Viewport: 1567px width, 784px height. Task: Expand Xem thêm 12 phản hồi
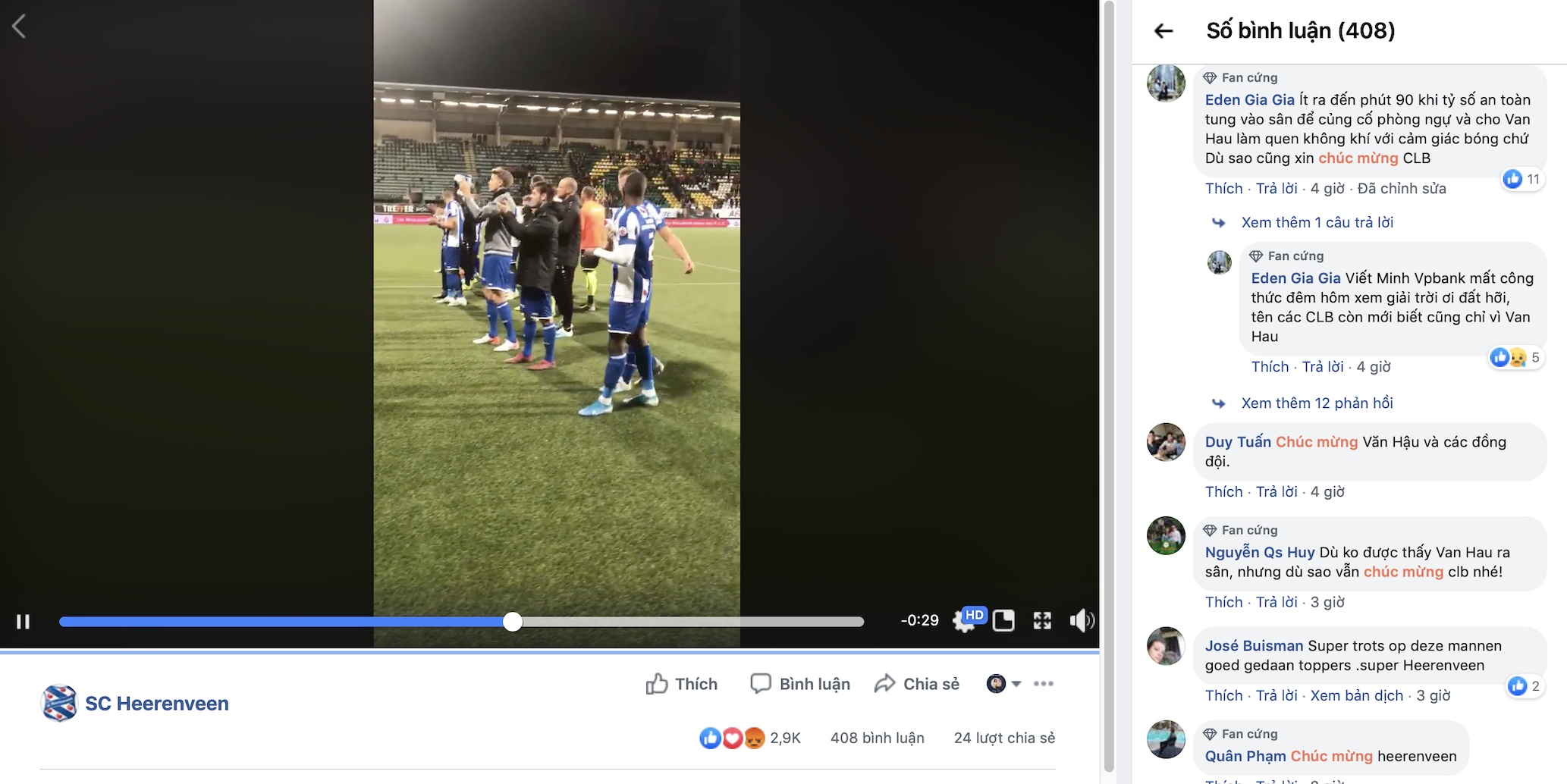click(x=1317, y=403)
